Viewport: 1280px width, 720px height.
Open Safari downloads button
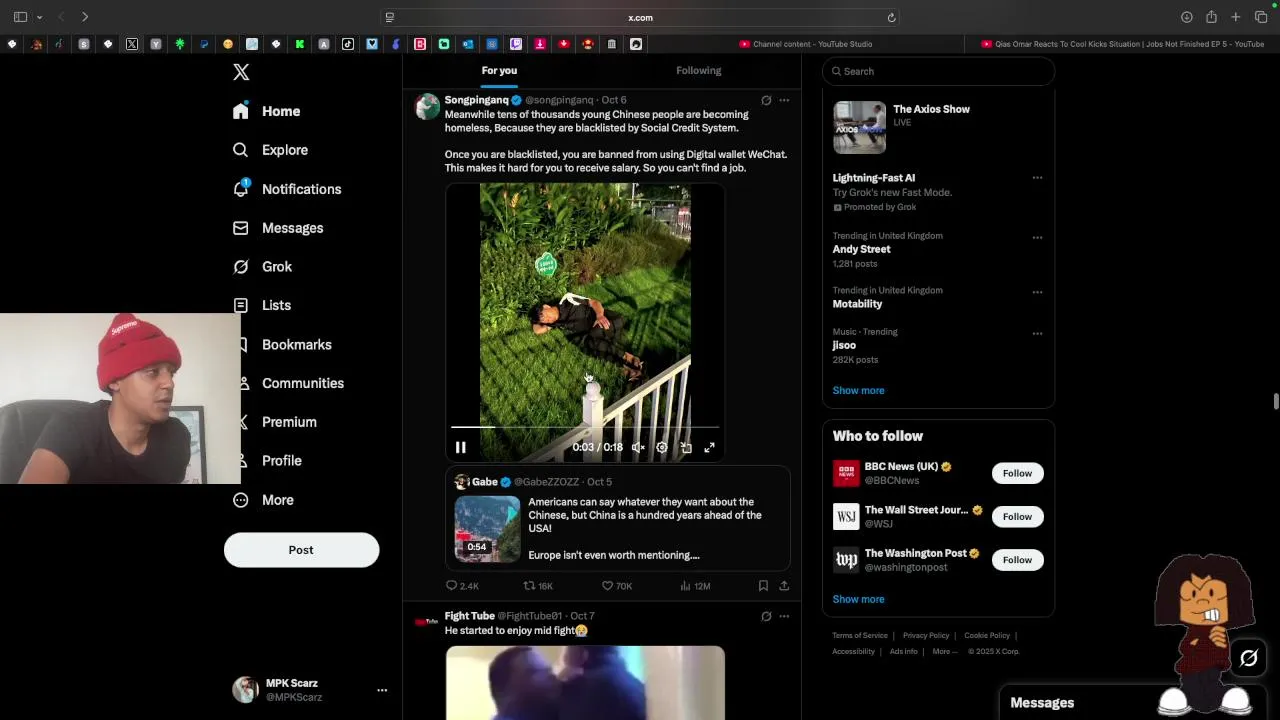coord(1187,17)
